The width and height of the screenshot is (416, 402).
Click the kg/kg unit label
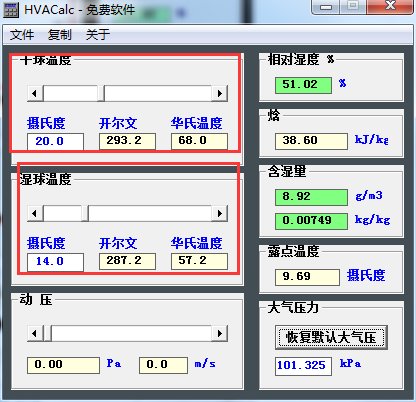point(372,219)
